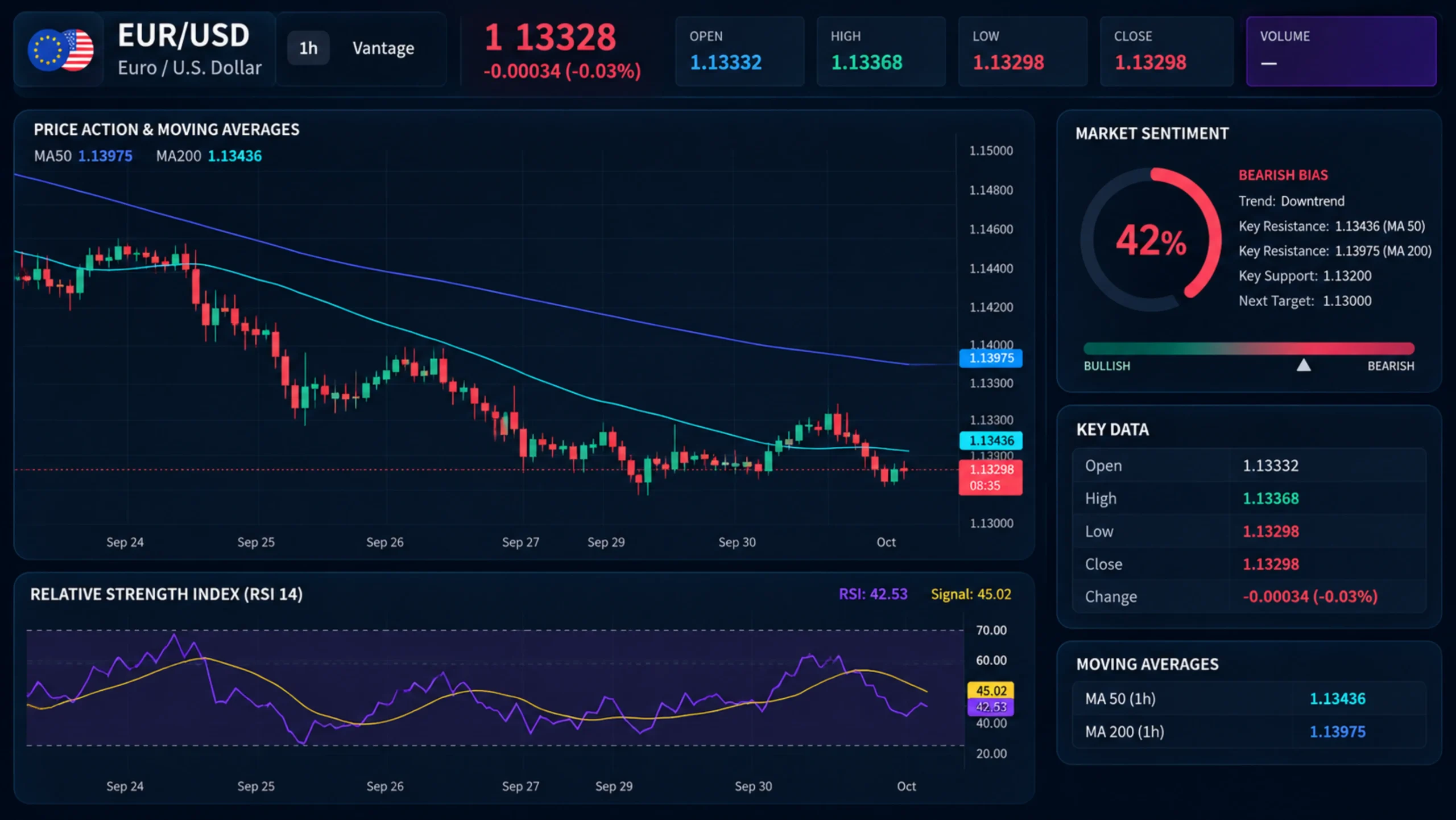Click the purple 42.53 RSI axis tag

pyautogui.click(x=990, y=707)
